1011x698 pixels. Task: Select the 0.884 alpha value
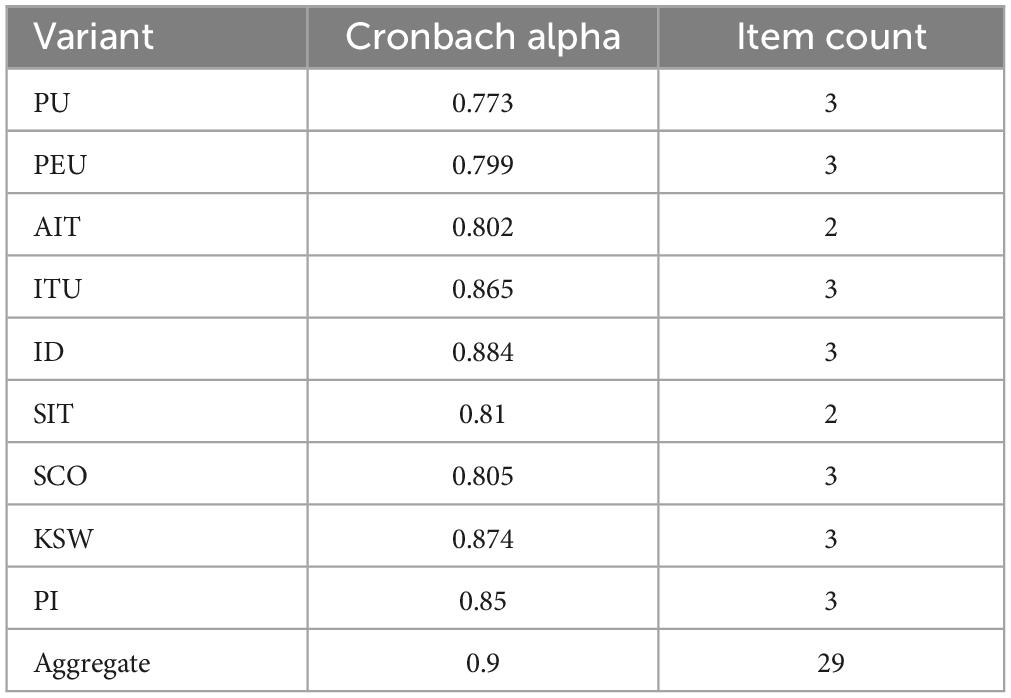pos(483,352)
